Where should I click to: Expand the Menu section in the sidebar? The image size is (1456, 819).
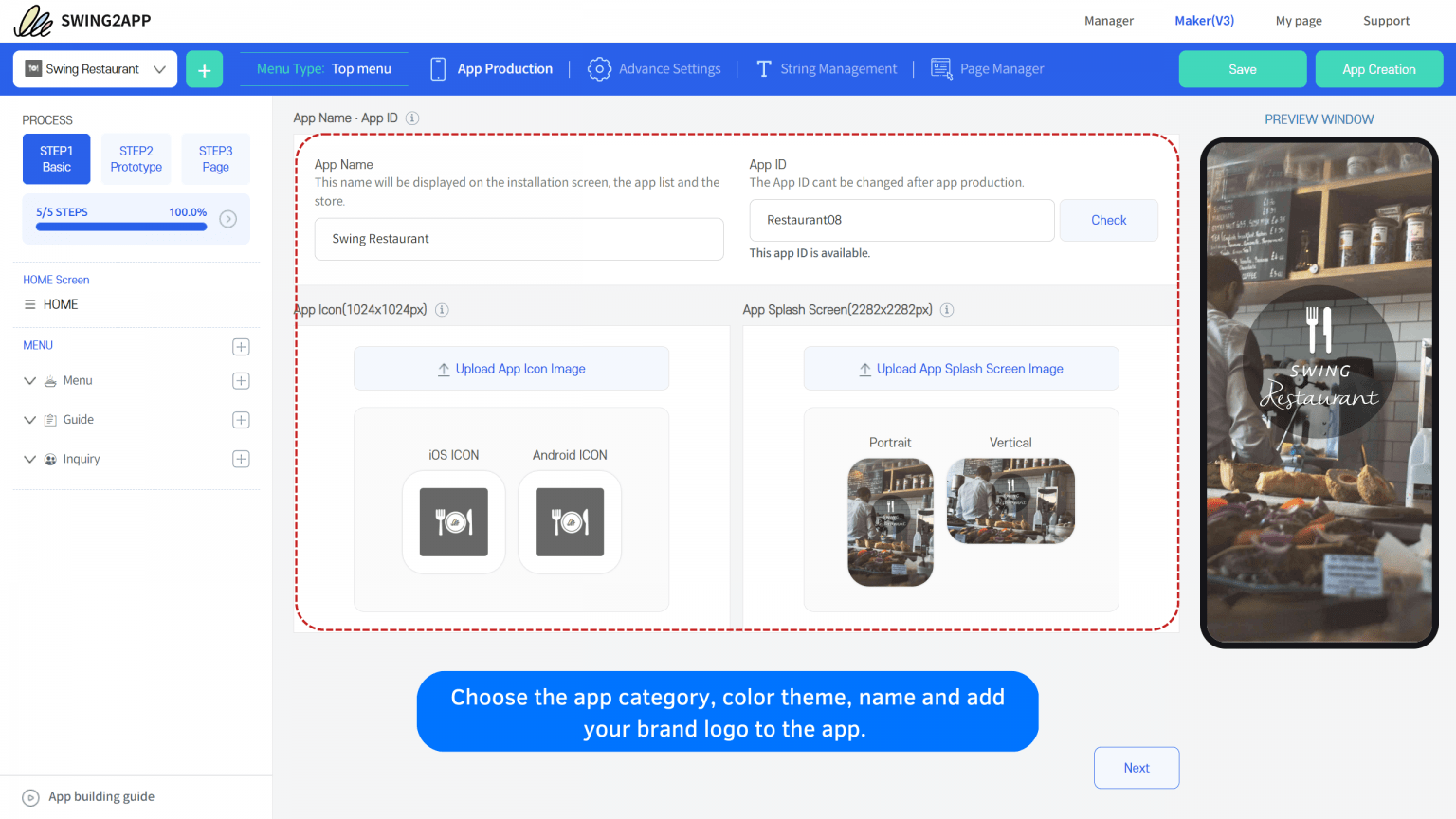click(29, 380)
